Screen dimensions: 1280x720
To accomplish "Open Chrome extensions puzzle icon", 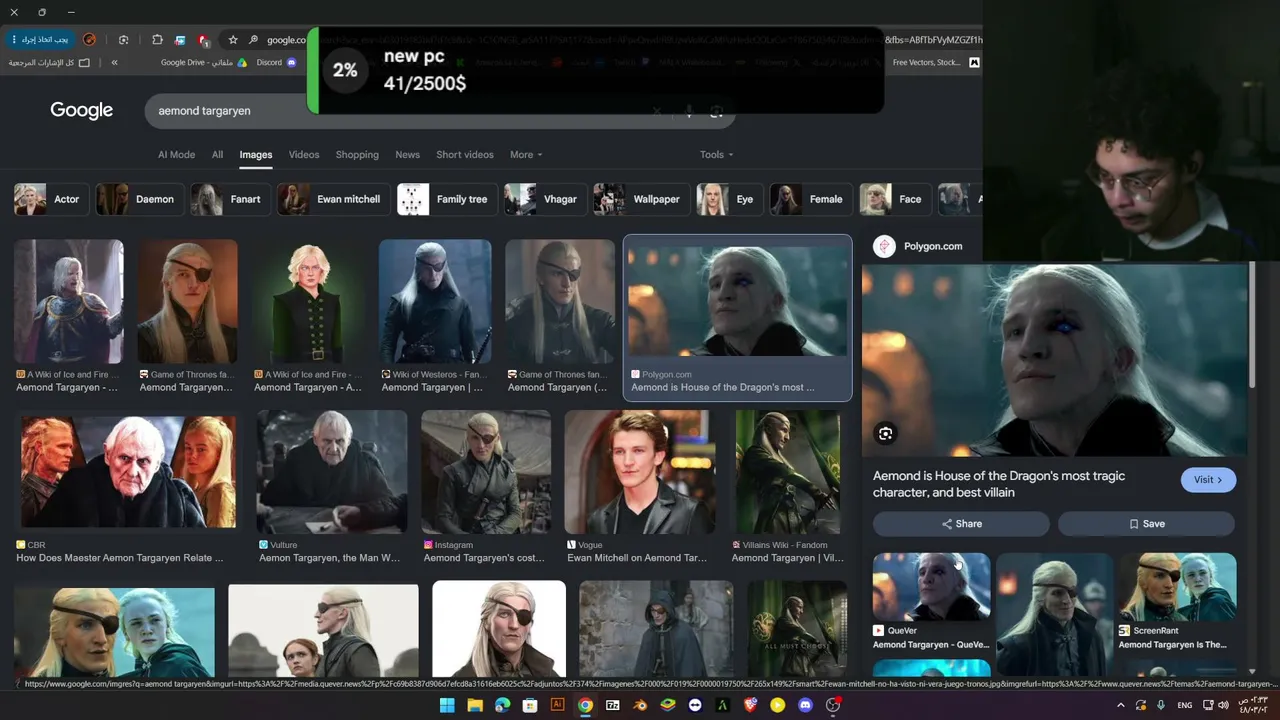I will tap(157, 40).
